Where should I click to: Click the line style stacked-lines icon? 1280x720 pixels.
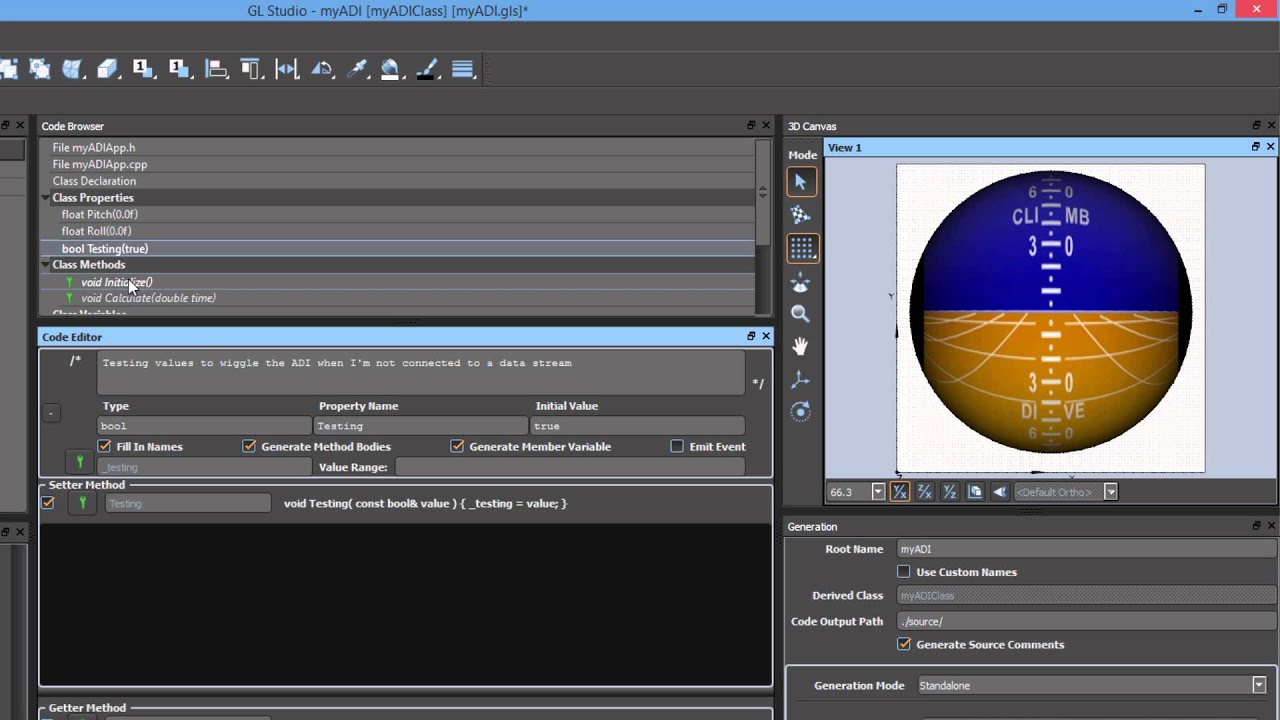(463, 69)
